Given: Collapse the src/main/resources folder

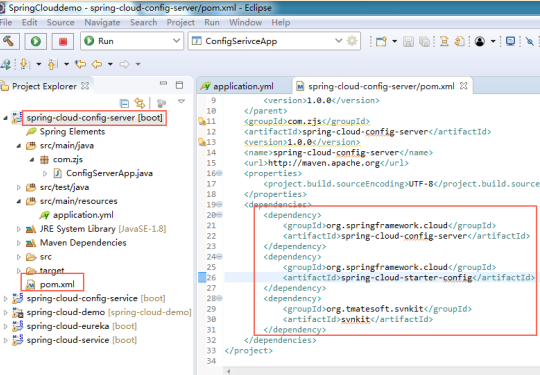Looking at the screenshot, I should point(19,201).
